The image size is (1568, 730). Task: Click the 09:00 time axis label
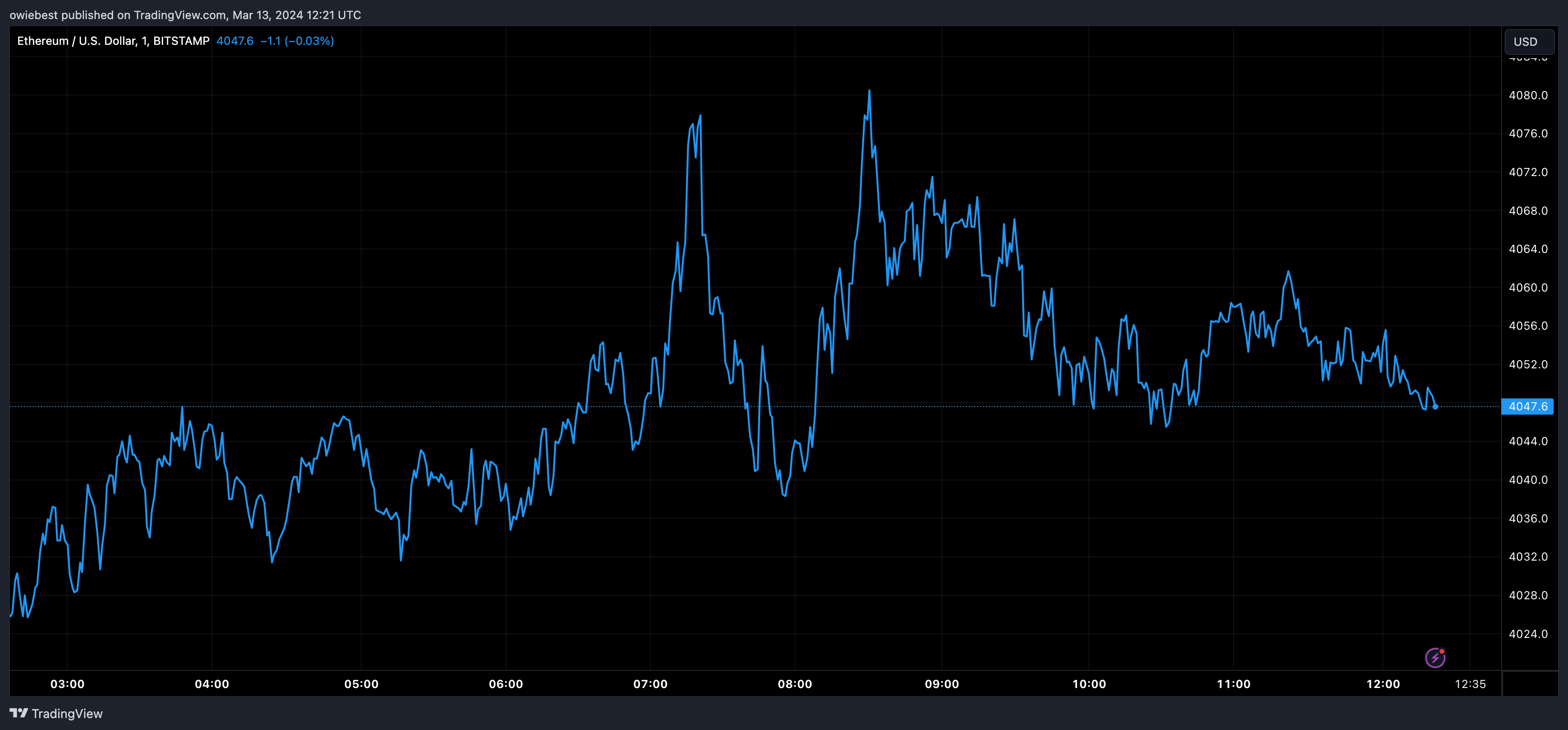point(941,684)
